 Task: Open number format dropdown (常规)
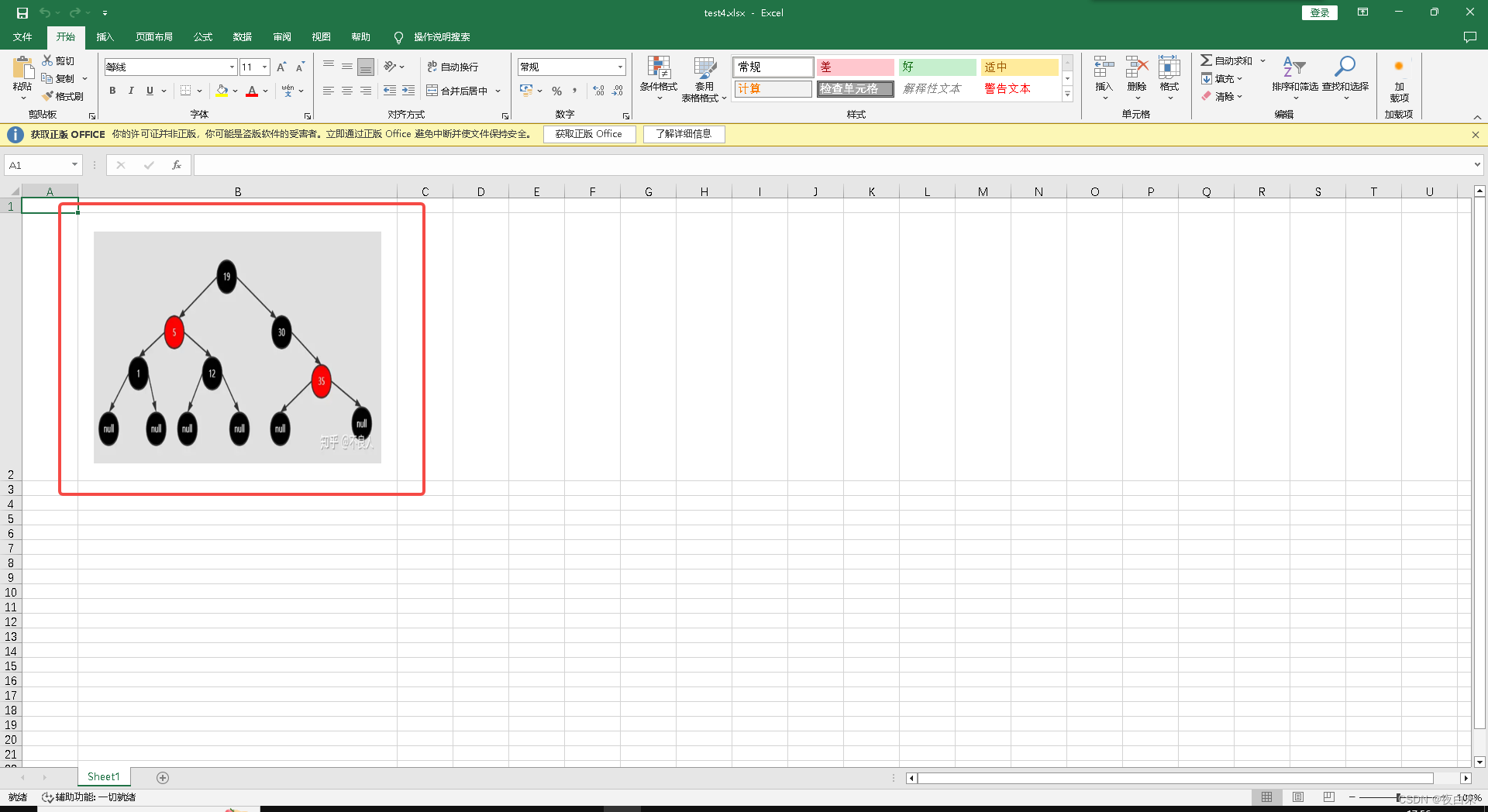tap(620, 67)
